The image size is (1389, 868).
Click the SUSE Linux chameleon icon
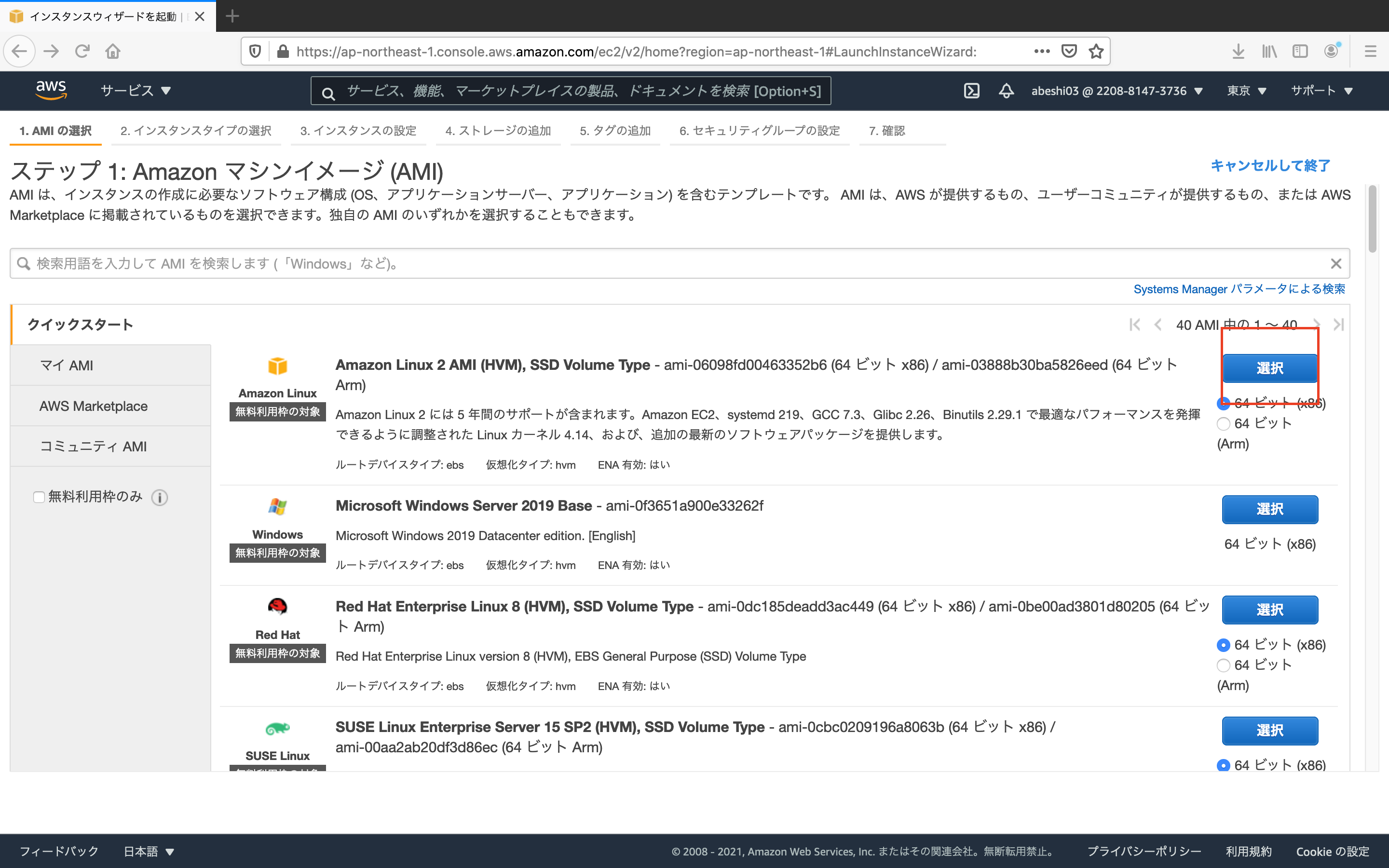277,730
